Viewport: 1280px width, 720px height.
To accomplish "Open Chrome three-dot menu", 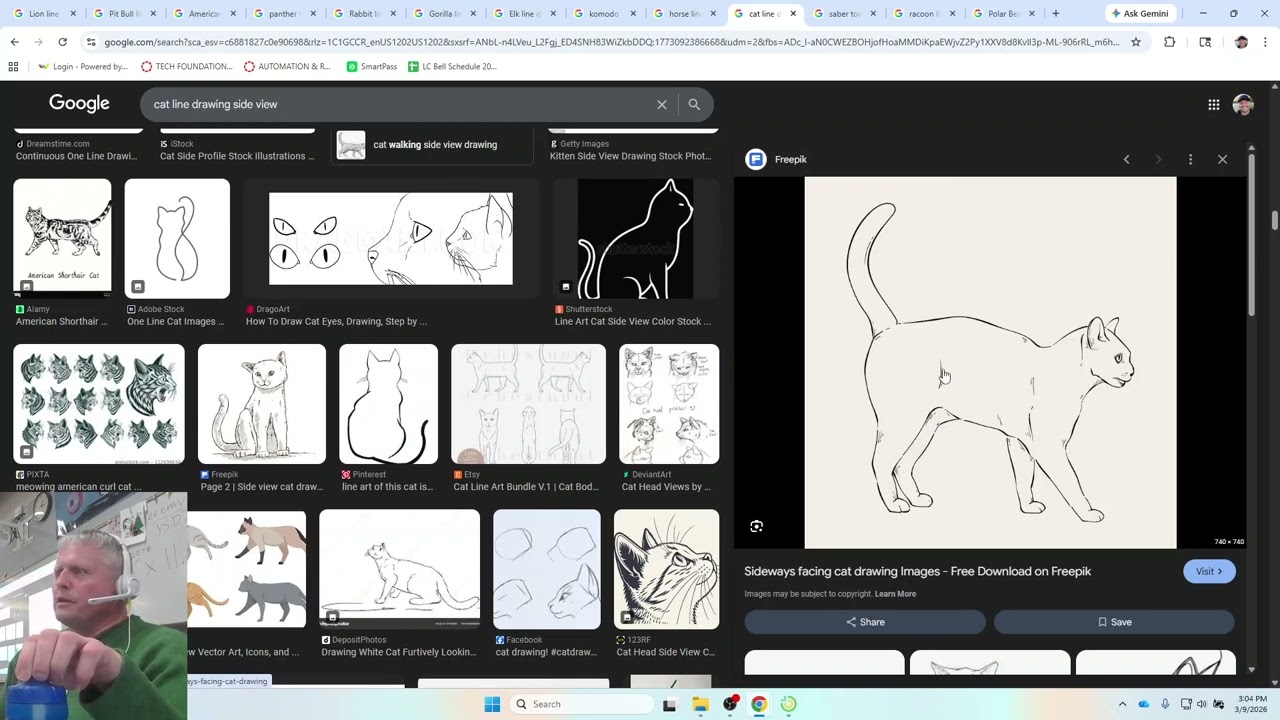I will coord(1265,42).
